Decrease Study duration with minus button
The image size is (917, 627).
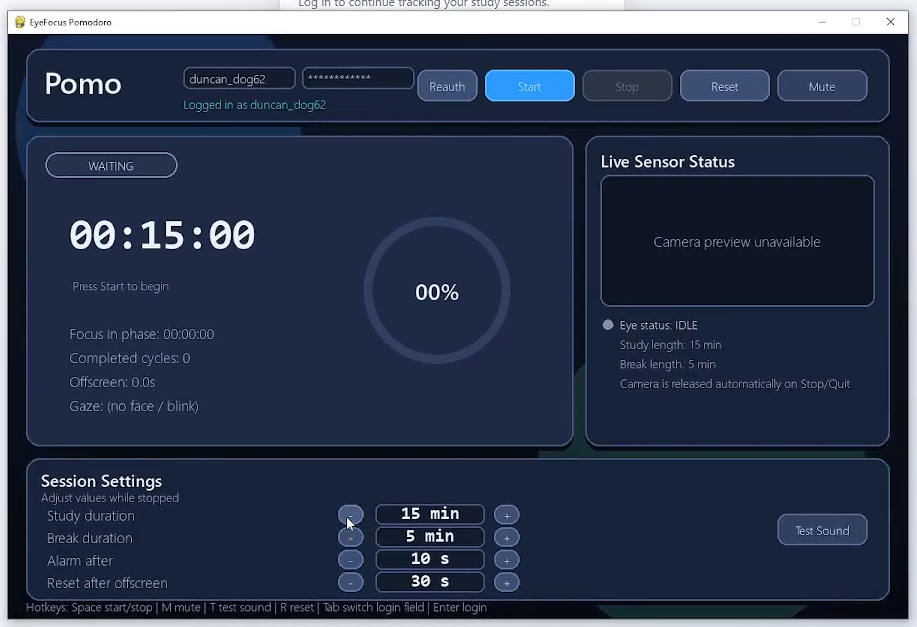(351, 515)
